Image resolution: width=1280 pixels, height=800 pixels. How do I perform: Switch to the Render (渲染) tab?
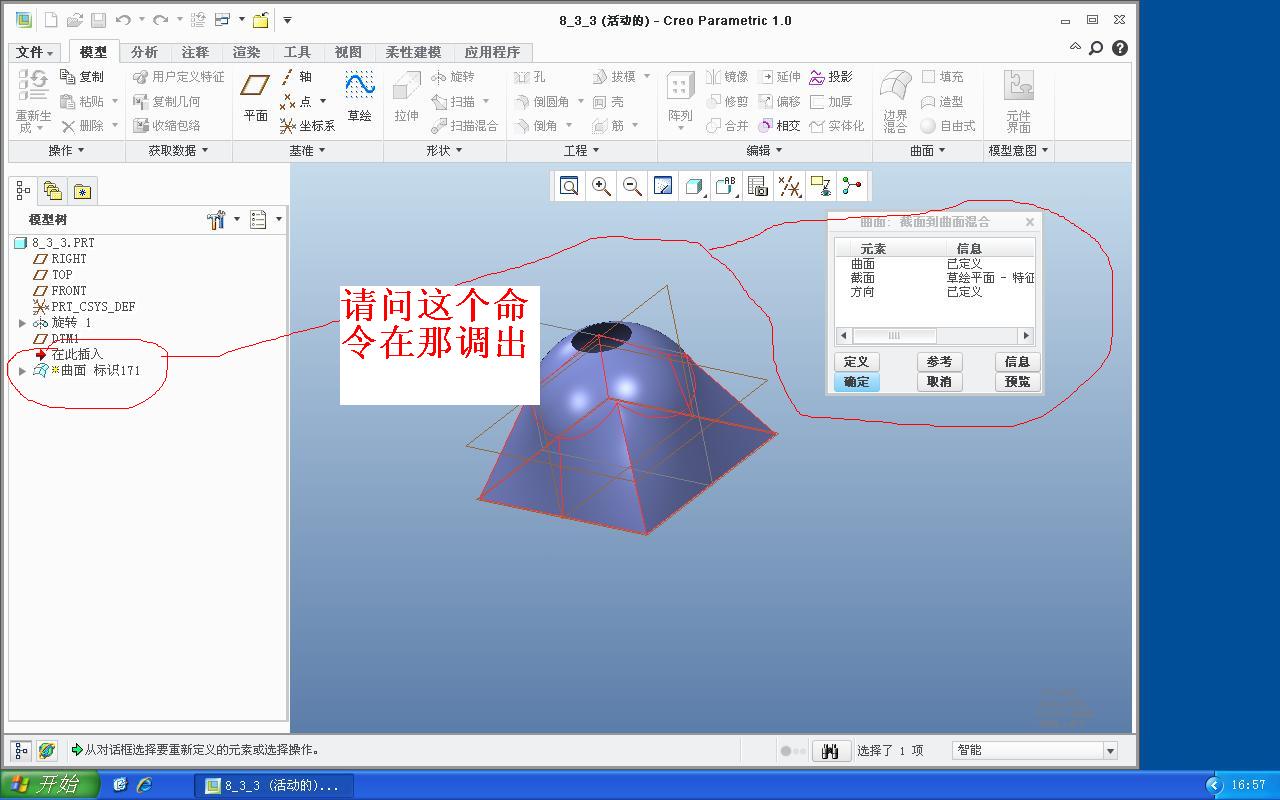(x=246, y=52)
